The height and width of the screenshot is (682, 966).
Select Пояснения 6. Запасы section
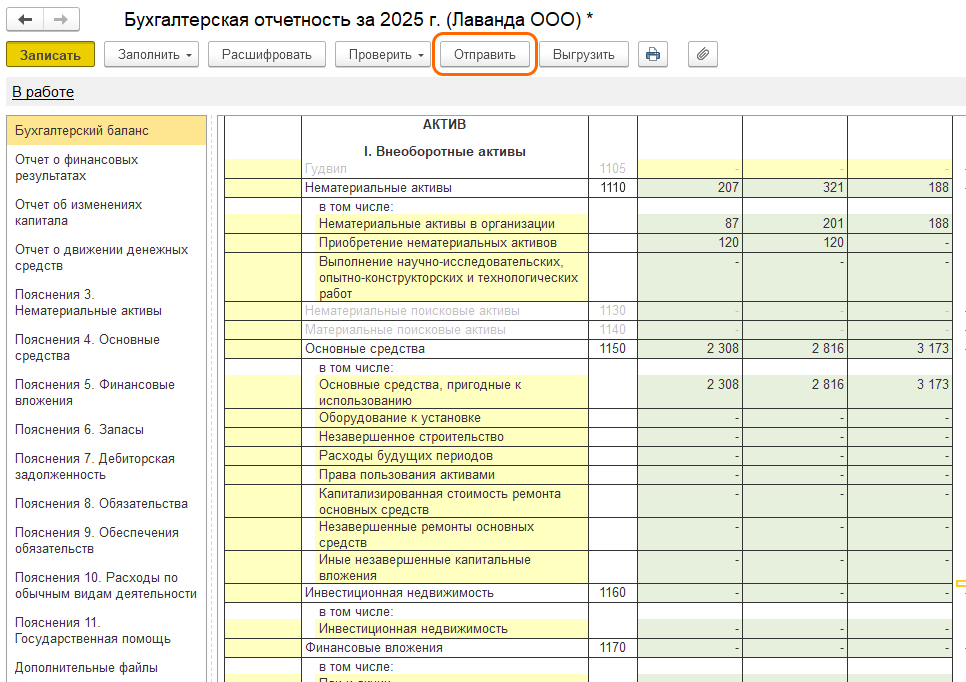tap(79, 430)
